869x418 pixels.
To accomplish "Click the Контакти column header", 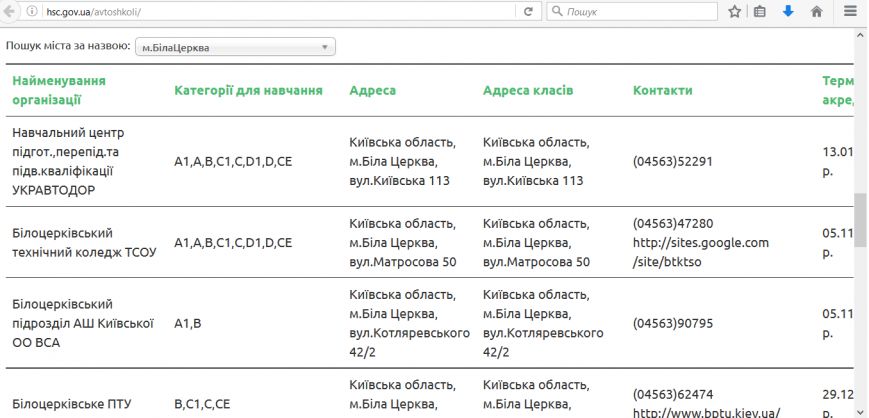I will (662, 90).
